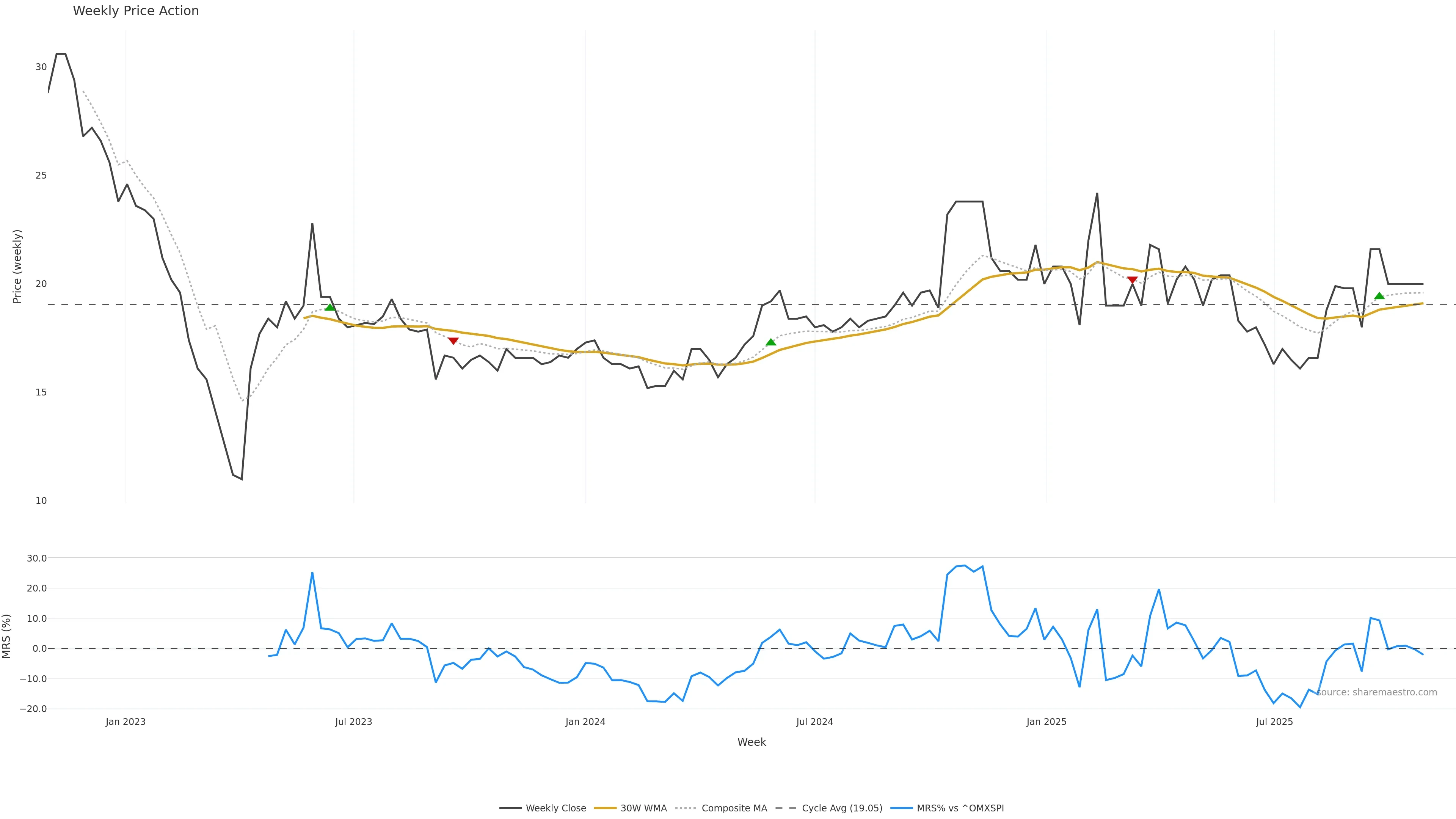Click the dotted gray swatch beside Composite MA
This screenshot has width=1456, height=819.
686,808
